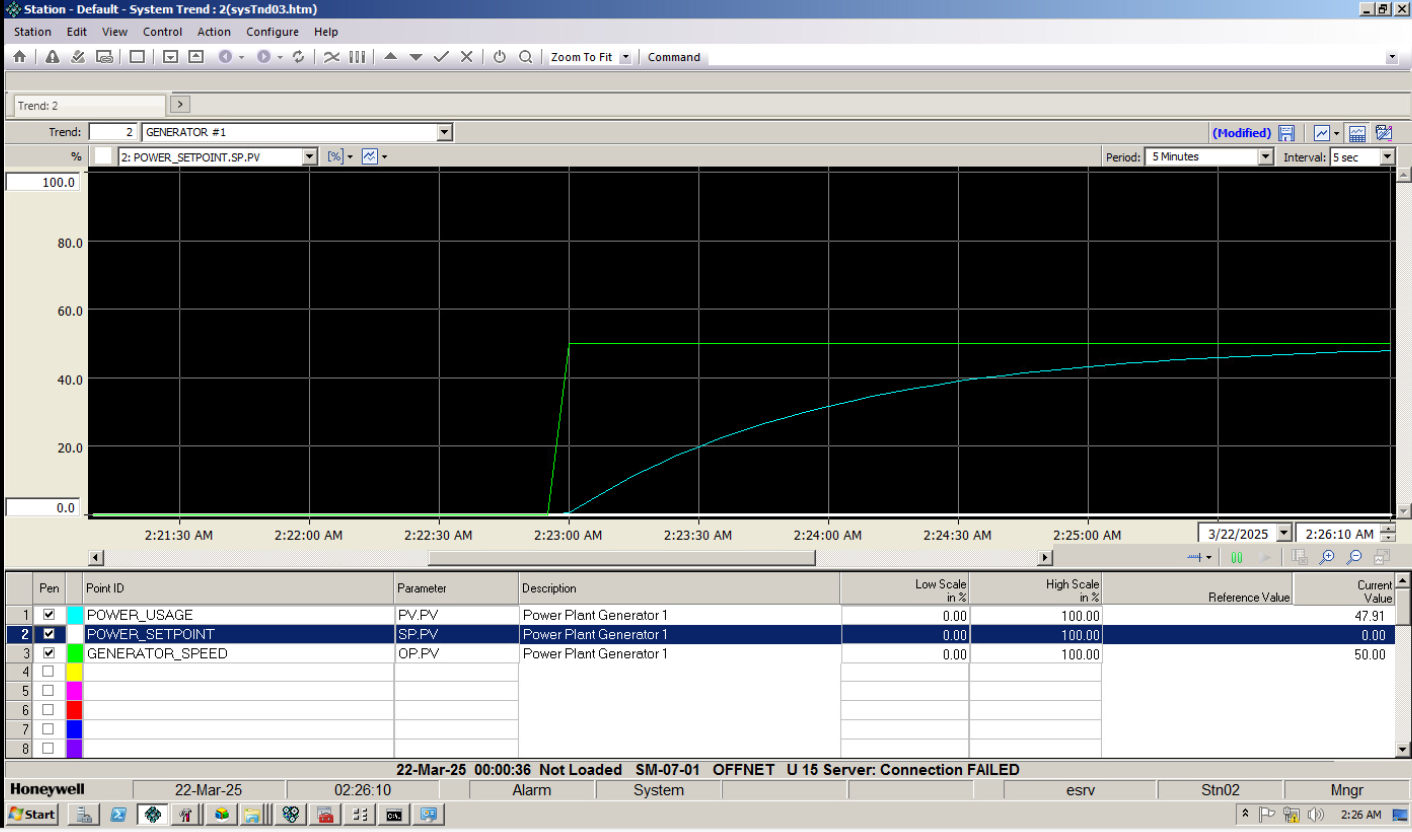Click the raise value up triangle

coord(391,57)
